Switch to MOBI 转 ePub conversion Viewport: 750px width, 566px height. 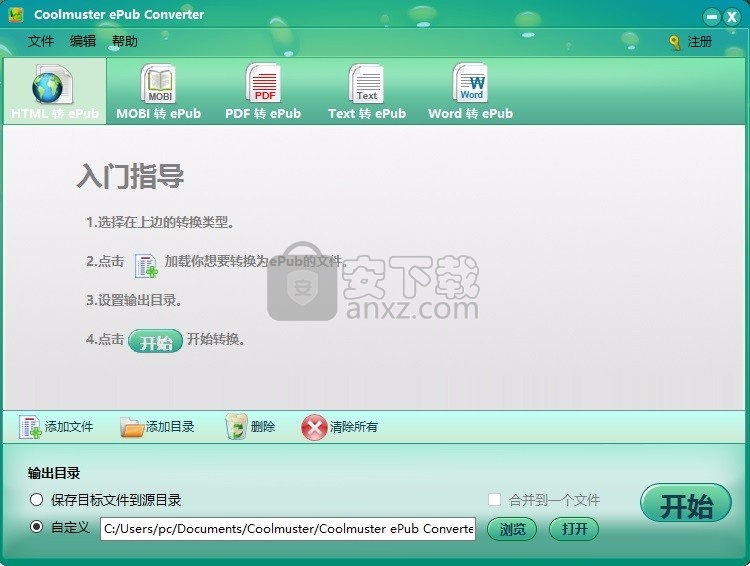158,92
